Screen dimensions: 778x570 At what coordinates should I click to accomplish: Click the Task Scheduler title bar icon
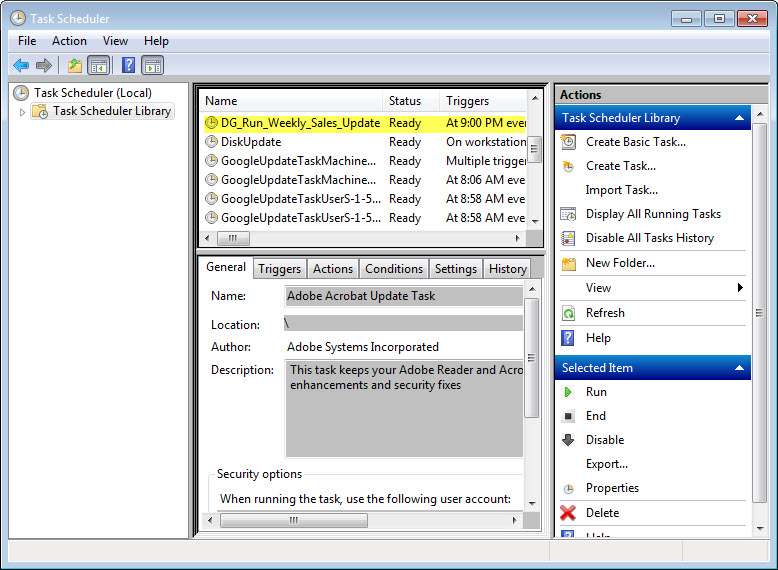(x=18, y=18)
